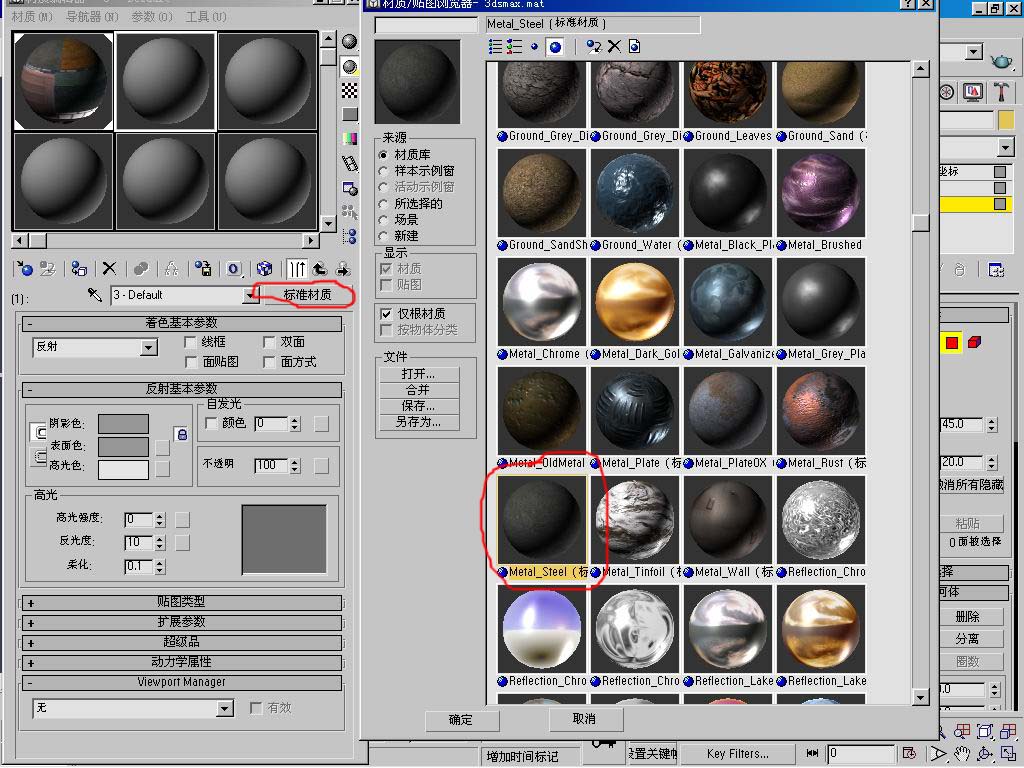Collapse the 反射基本参数 rollout
1024x768 pixels.
182,389
